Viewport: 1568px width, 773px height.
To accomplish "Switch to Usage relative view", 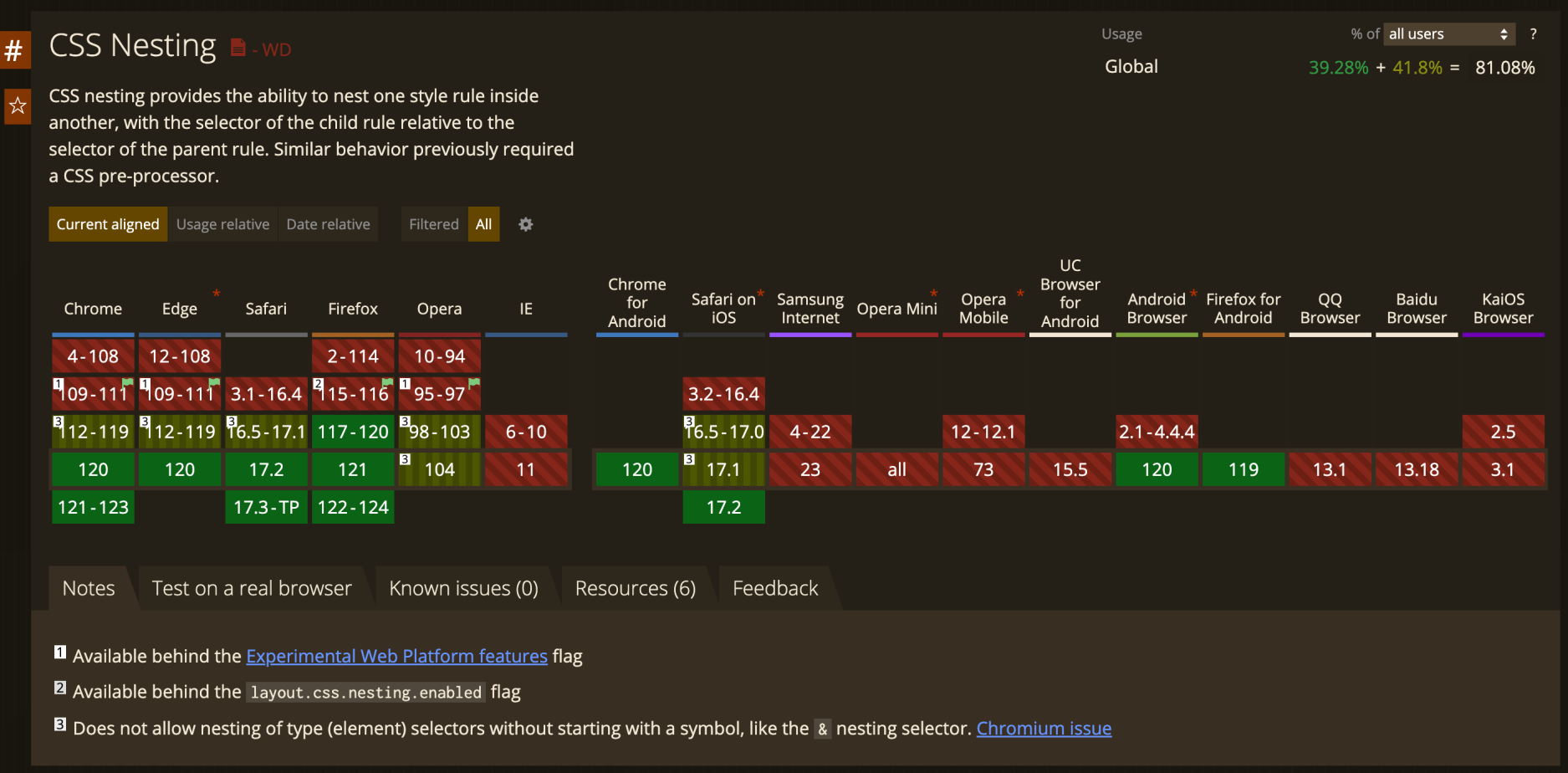I will pyautogui.click(x=222, y=224).
